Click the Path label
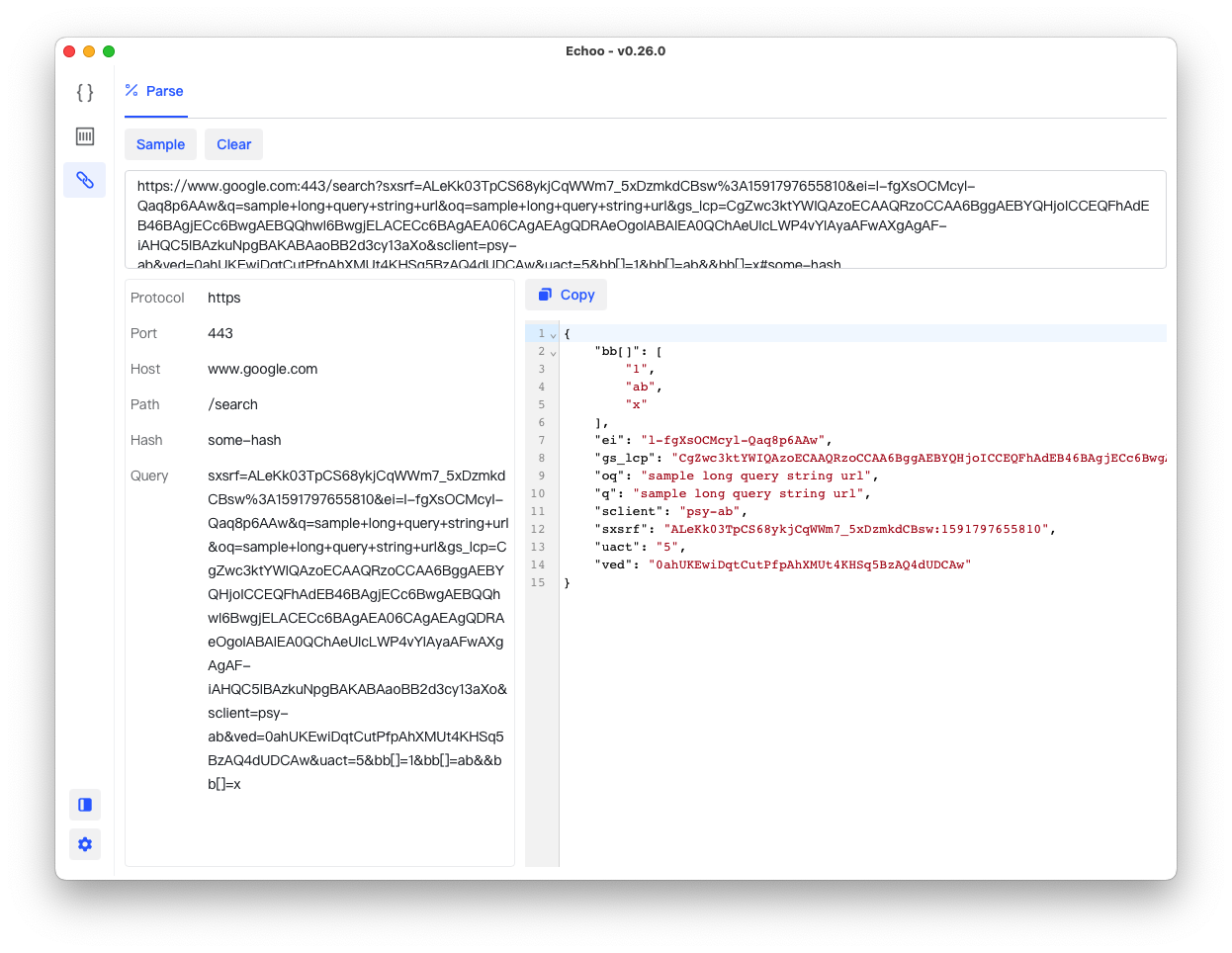Screen dimensions: 1232x953 click(144, 404)
